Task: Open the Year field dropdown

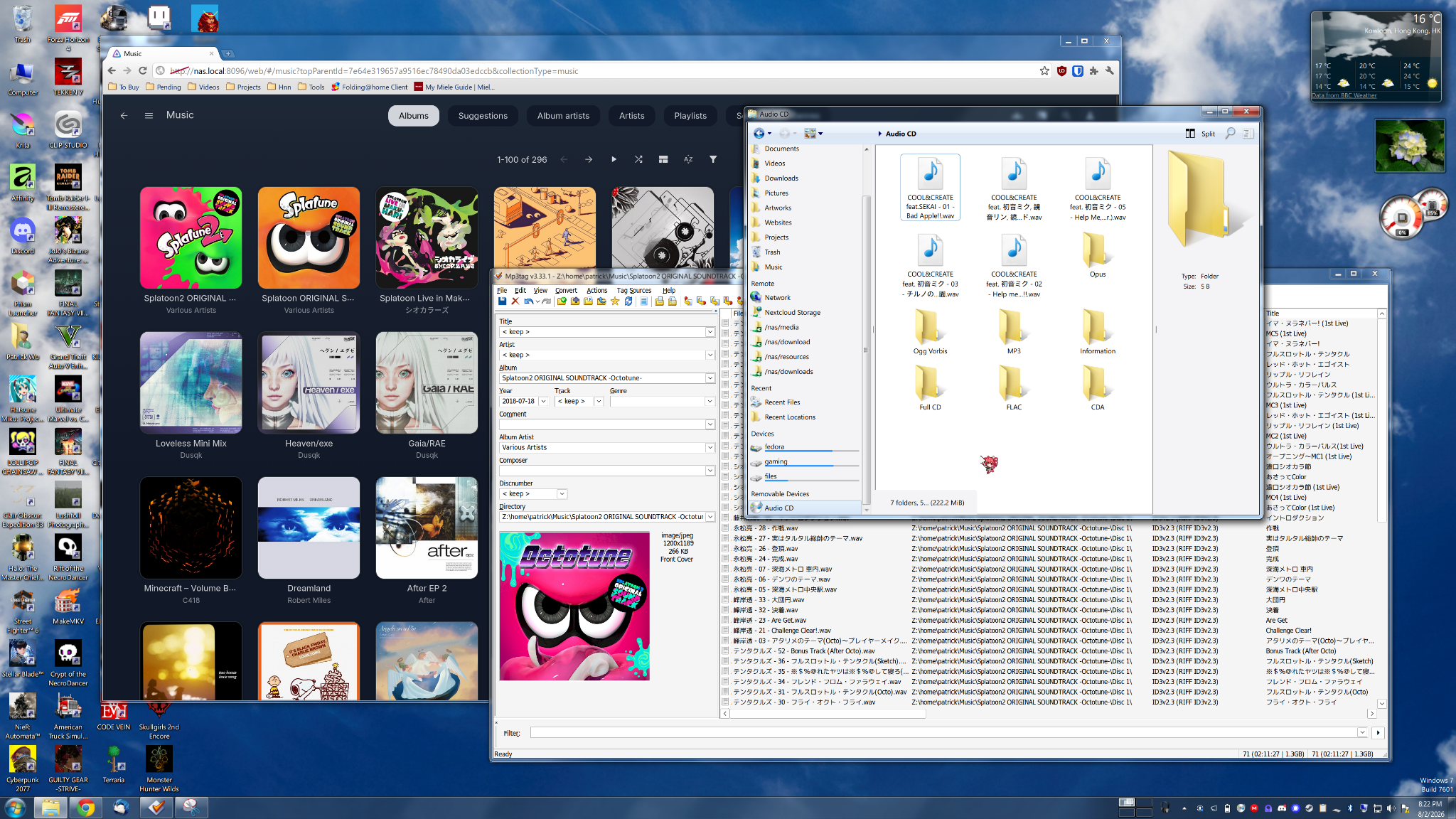Action: click(x=543, y=402)
